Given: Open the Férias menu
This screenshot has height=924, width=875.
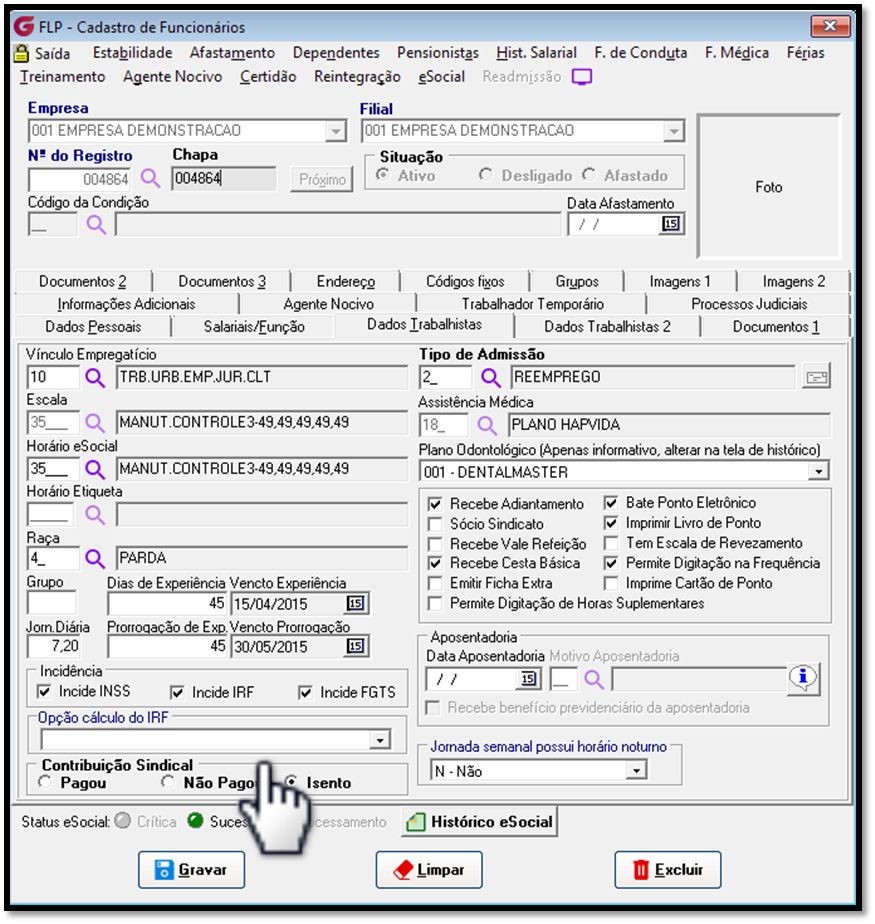Looking at the screenshot, I should 805,53.
